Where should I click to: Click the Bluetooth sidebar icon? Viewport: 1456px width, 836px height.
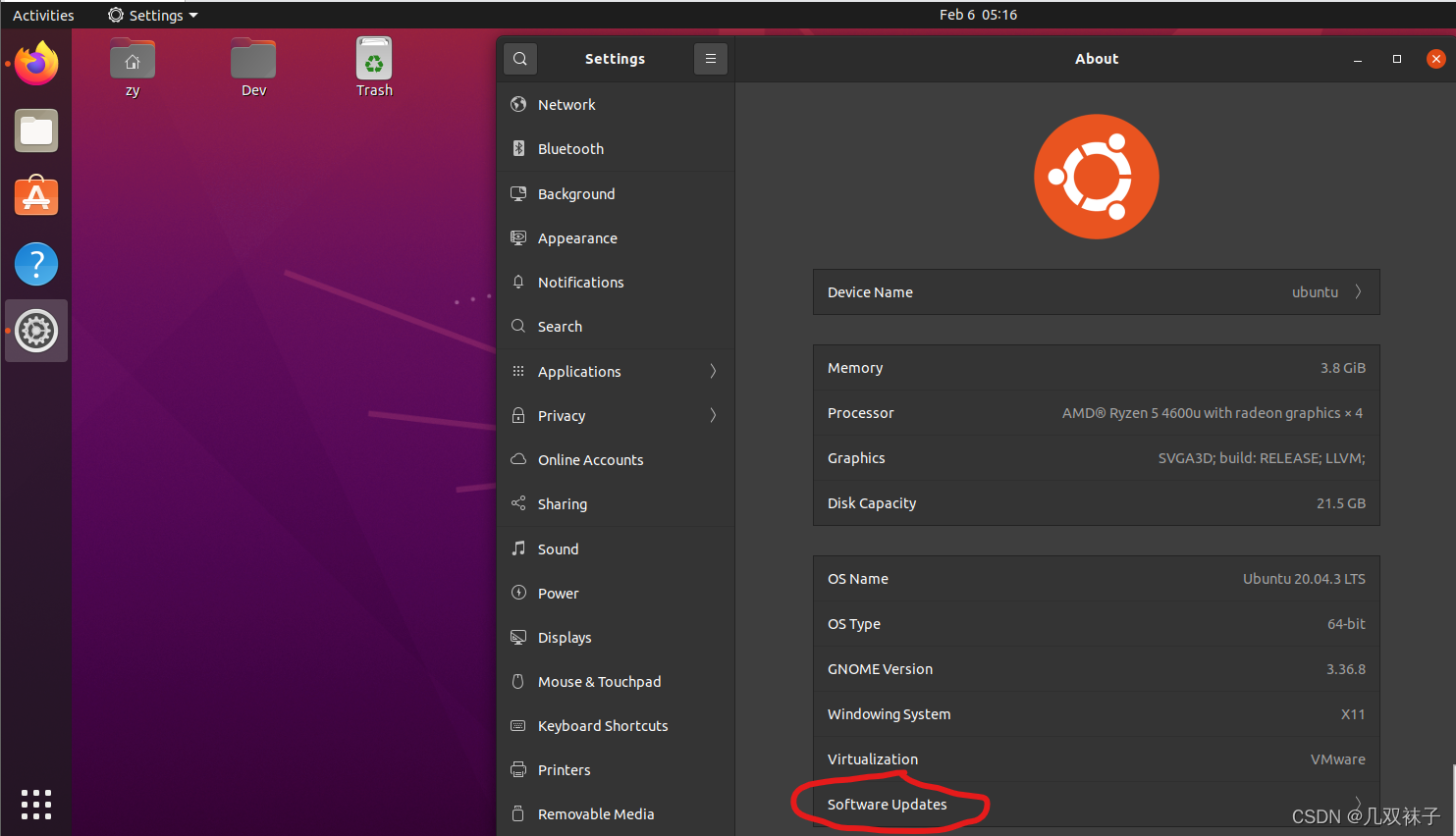point(518,148)
